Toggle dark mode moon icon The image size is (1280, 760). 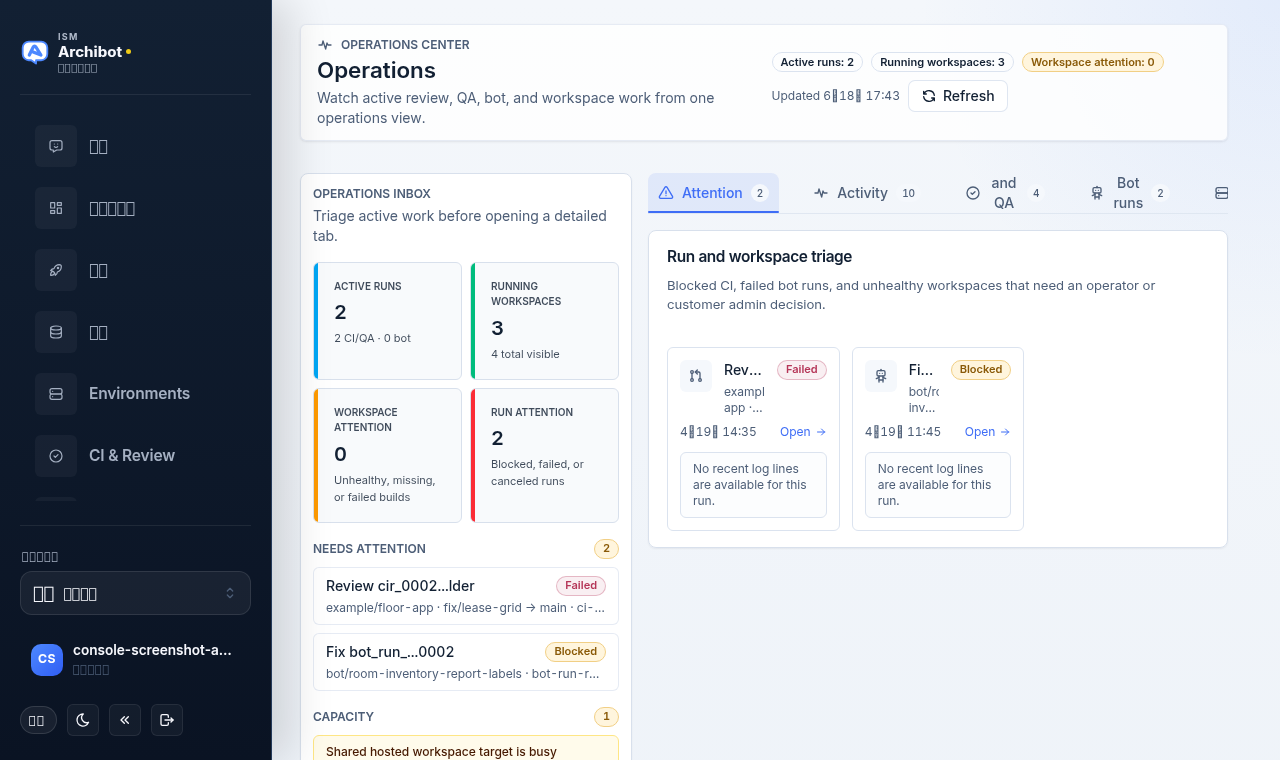coord(83,720)
